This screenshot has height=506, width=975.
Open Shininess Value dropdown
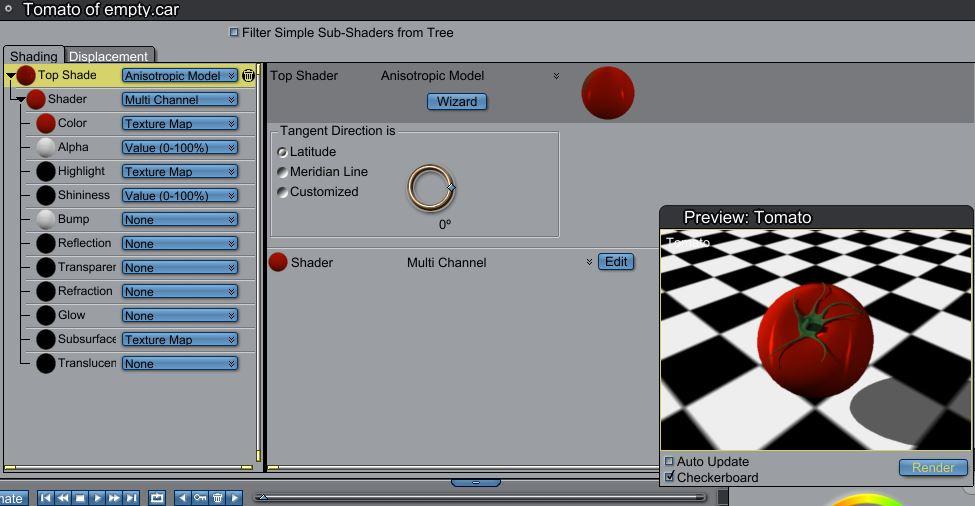[x=180, y=195]
